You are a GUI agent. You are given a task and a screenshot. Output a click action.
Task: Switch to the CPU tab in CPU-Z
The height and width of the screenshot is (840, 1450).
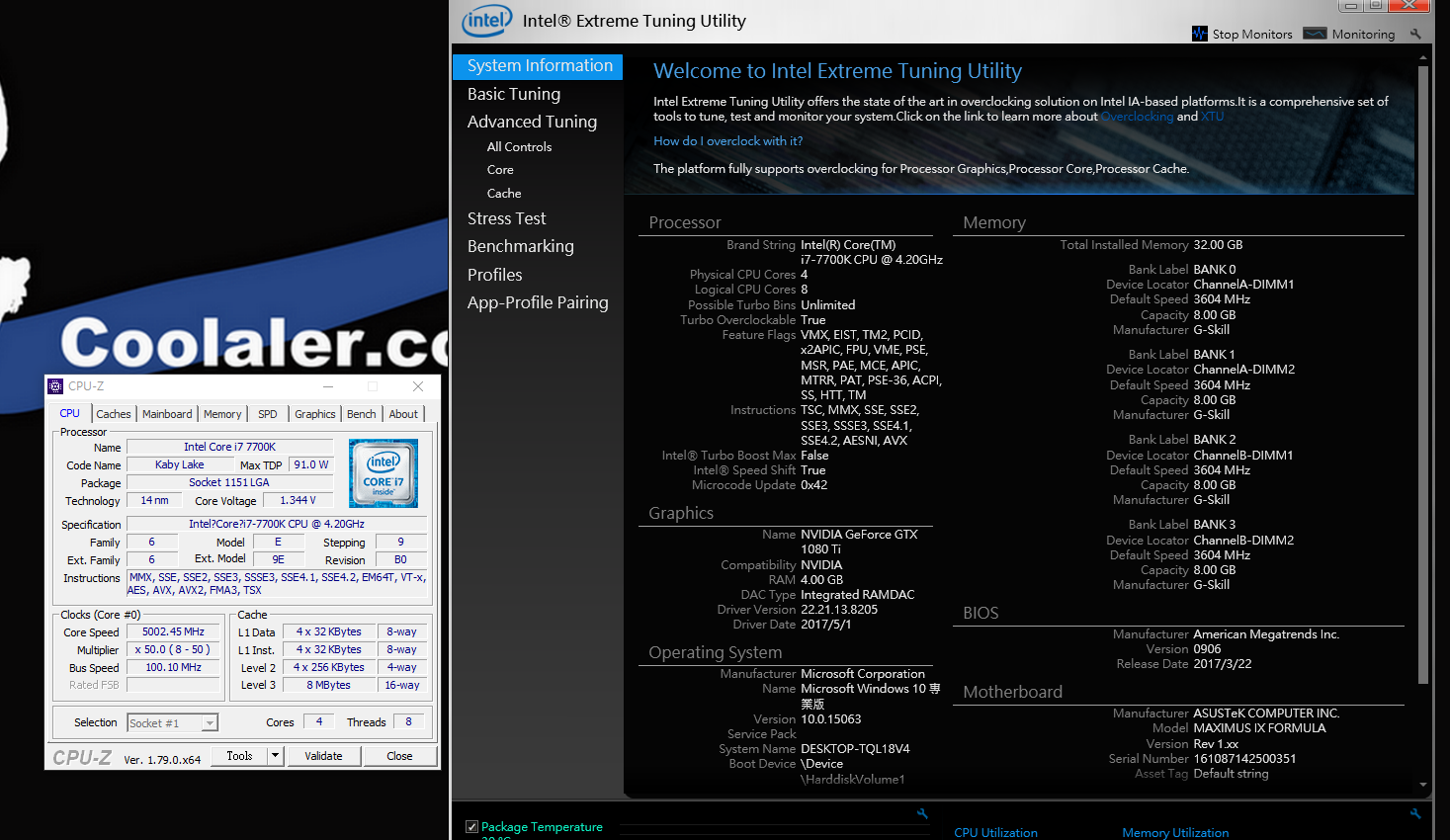69,414
